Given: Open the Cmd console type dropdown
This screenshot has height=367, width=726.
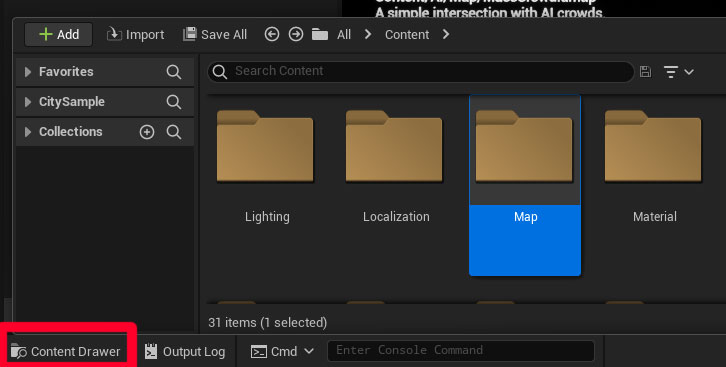Looking at the screenshot, I should 282,352.
